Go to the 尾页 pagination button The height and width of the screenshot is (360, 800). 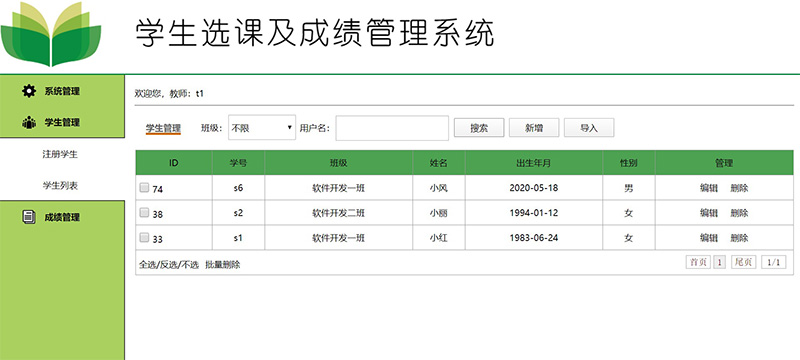744,262
